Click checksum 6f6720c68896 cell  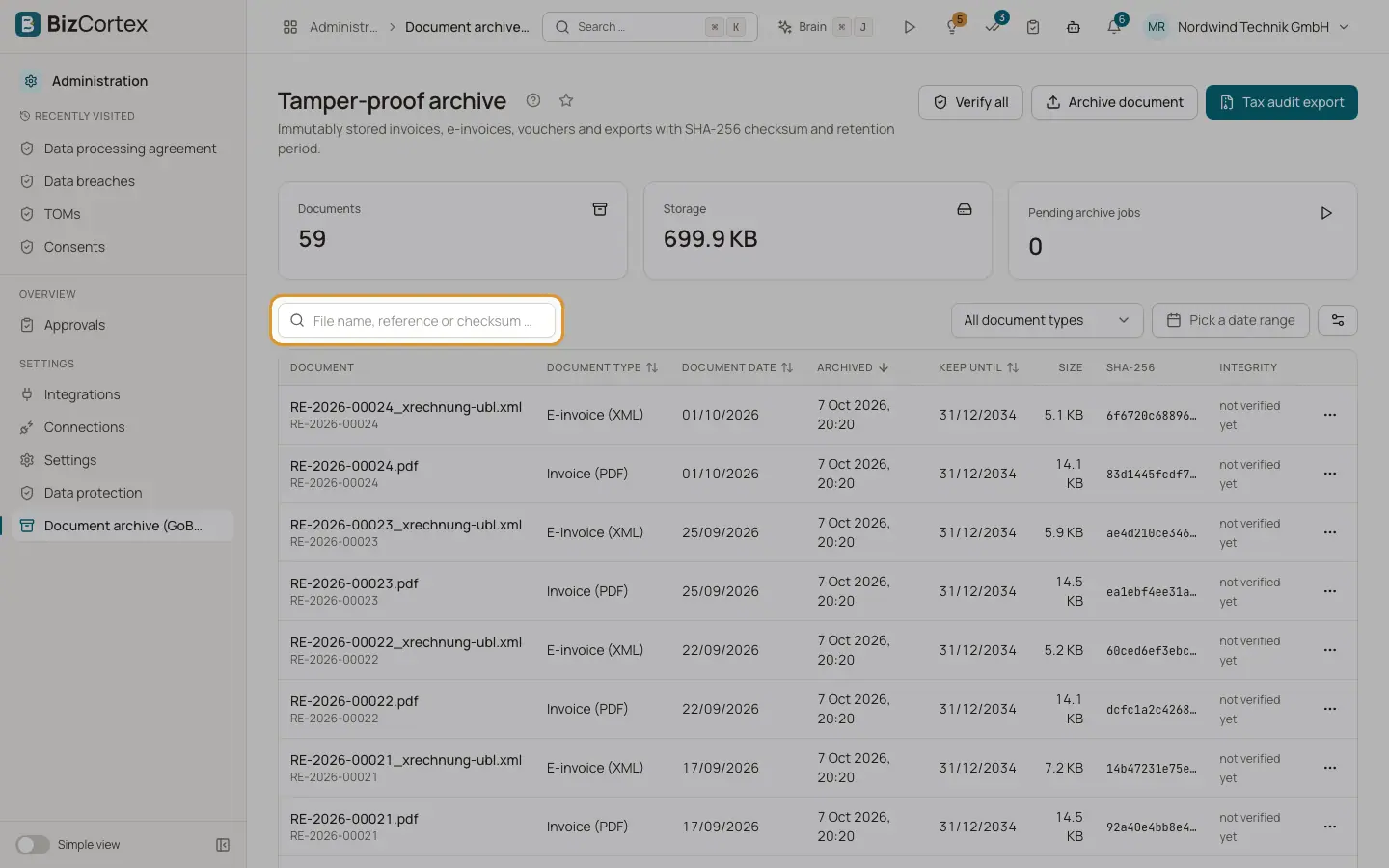(x=1151, y=416)
